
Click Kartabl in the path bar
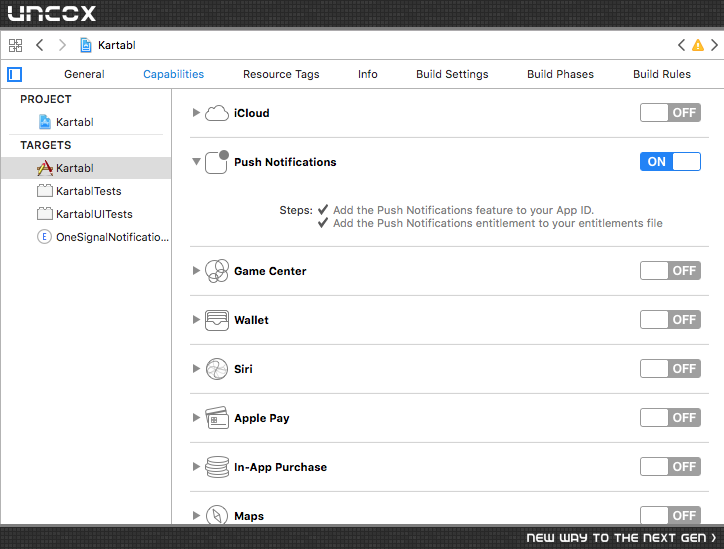coord(117,45)
